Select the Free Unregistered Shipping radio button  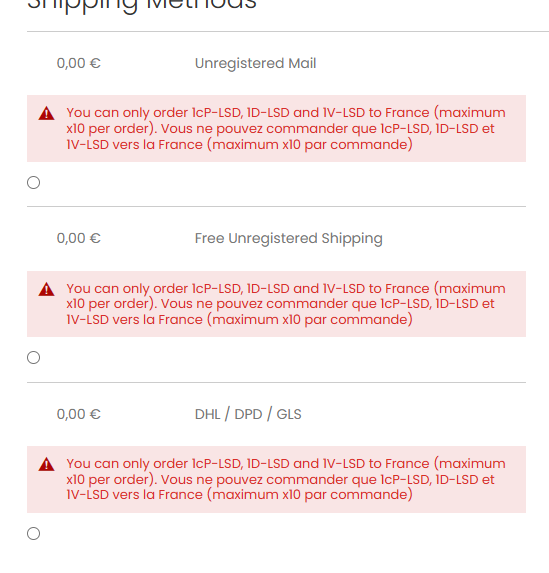click(34, 357)
